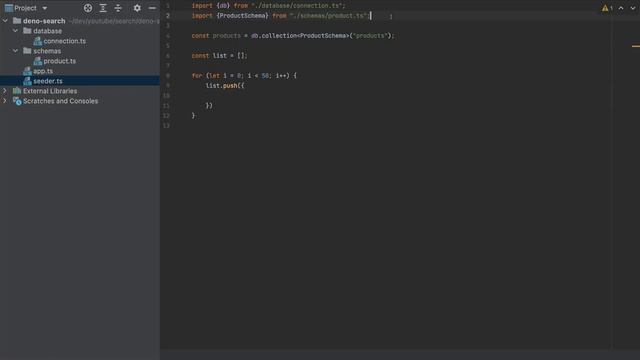
Task: Click the TypeScript file icon of connection.ts
Action: (38, 41)
